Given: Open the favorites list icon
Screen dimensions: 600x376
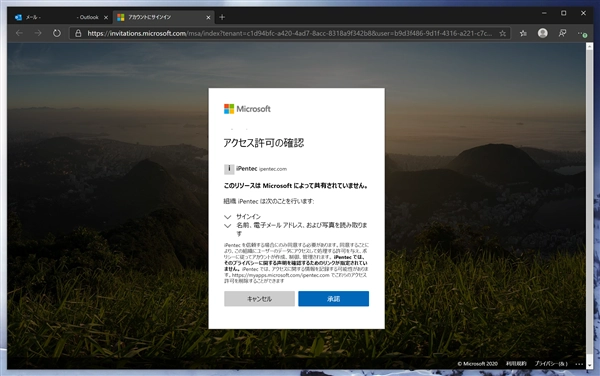Looking at the screenshot, I should tap(523, 33).
